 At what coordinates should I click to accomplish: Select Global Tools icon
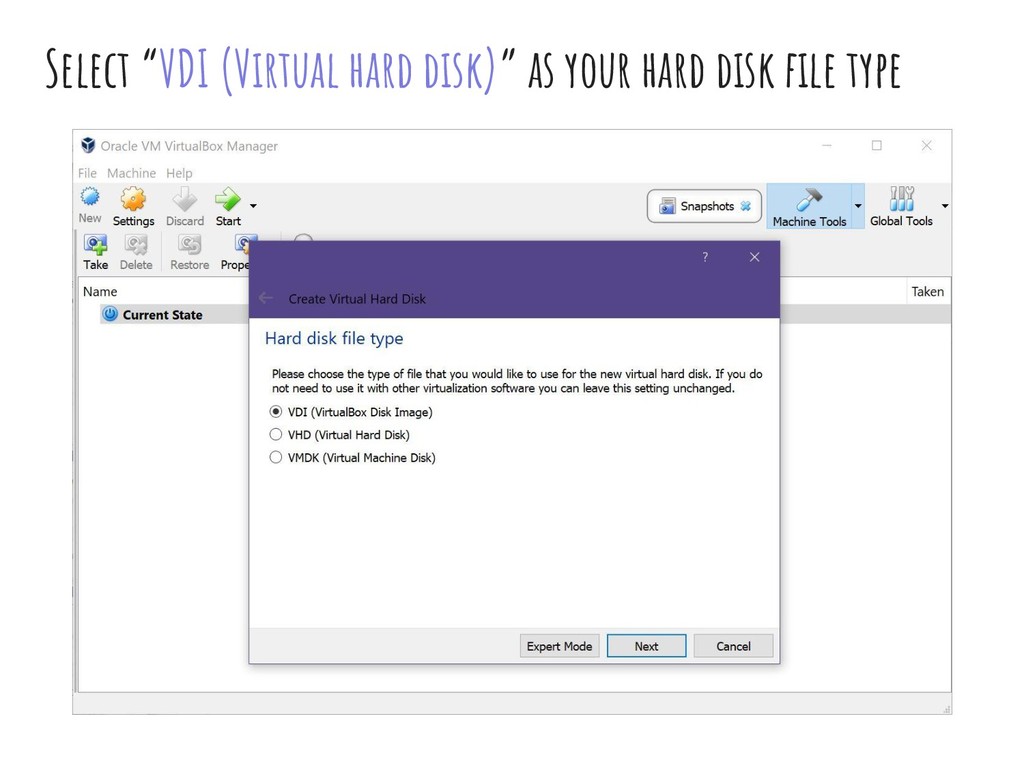click(x=901, y=199)
